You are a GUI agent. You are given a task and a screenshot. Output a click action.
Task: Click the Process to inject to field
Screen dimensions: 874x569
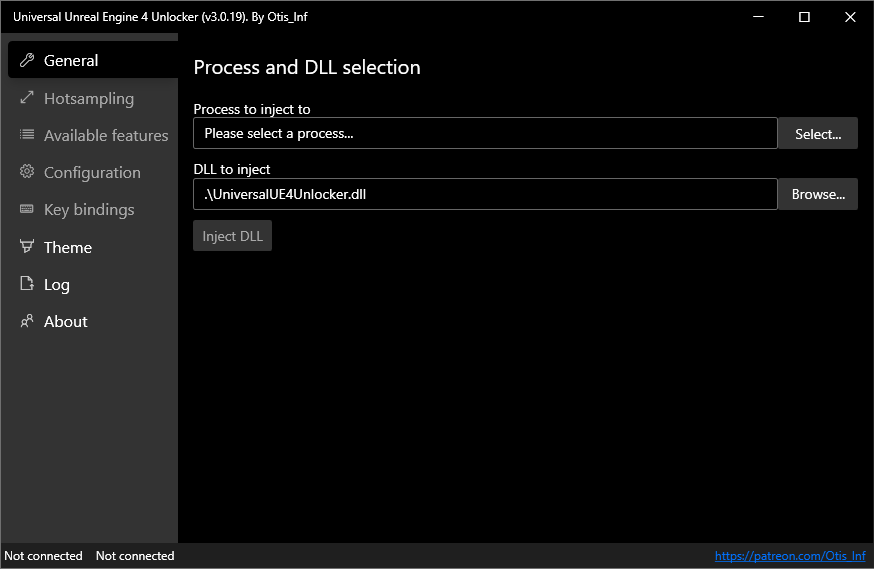point(485,133)
